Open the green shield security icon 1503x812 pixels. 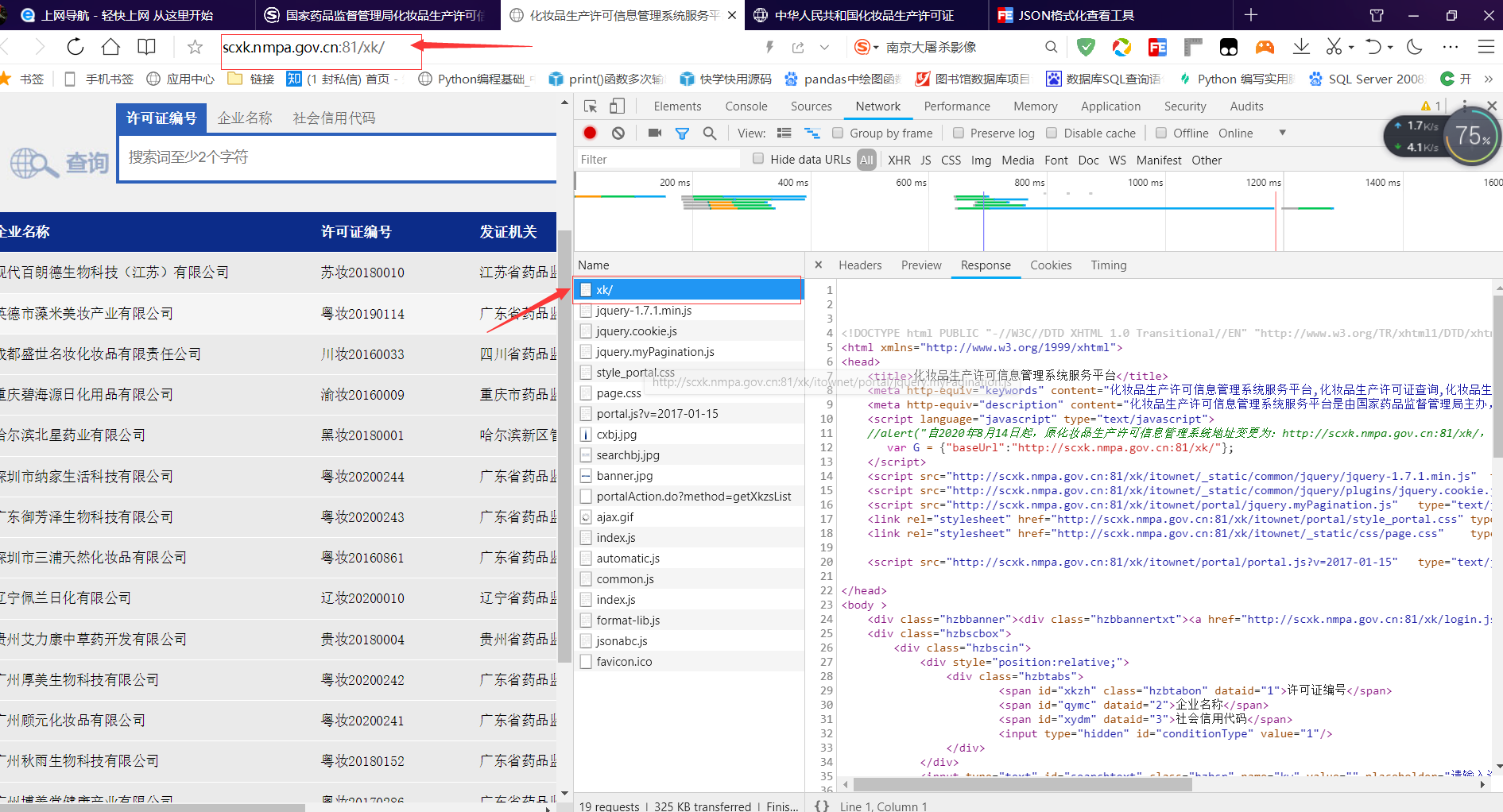click(x=1085, y=48)
